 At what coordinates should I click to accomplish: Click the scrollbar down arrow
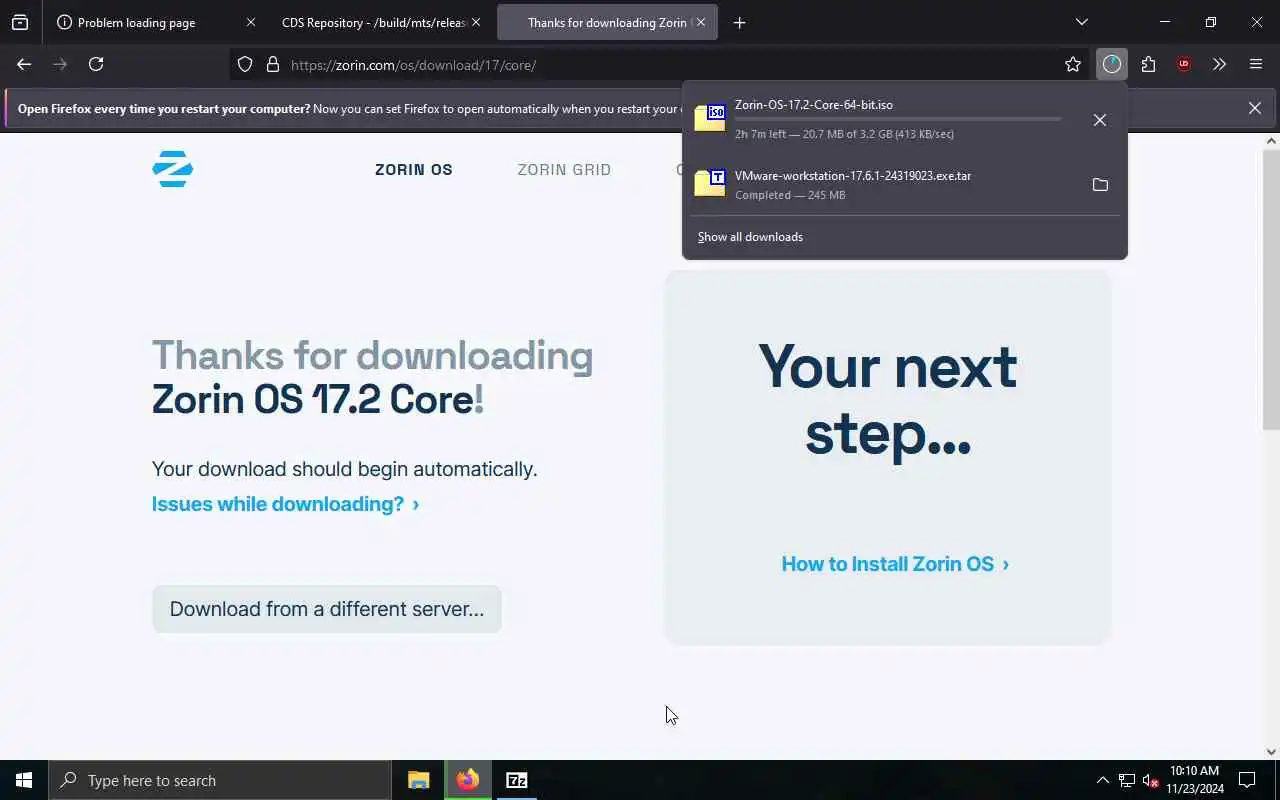pos(1271,752)
